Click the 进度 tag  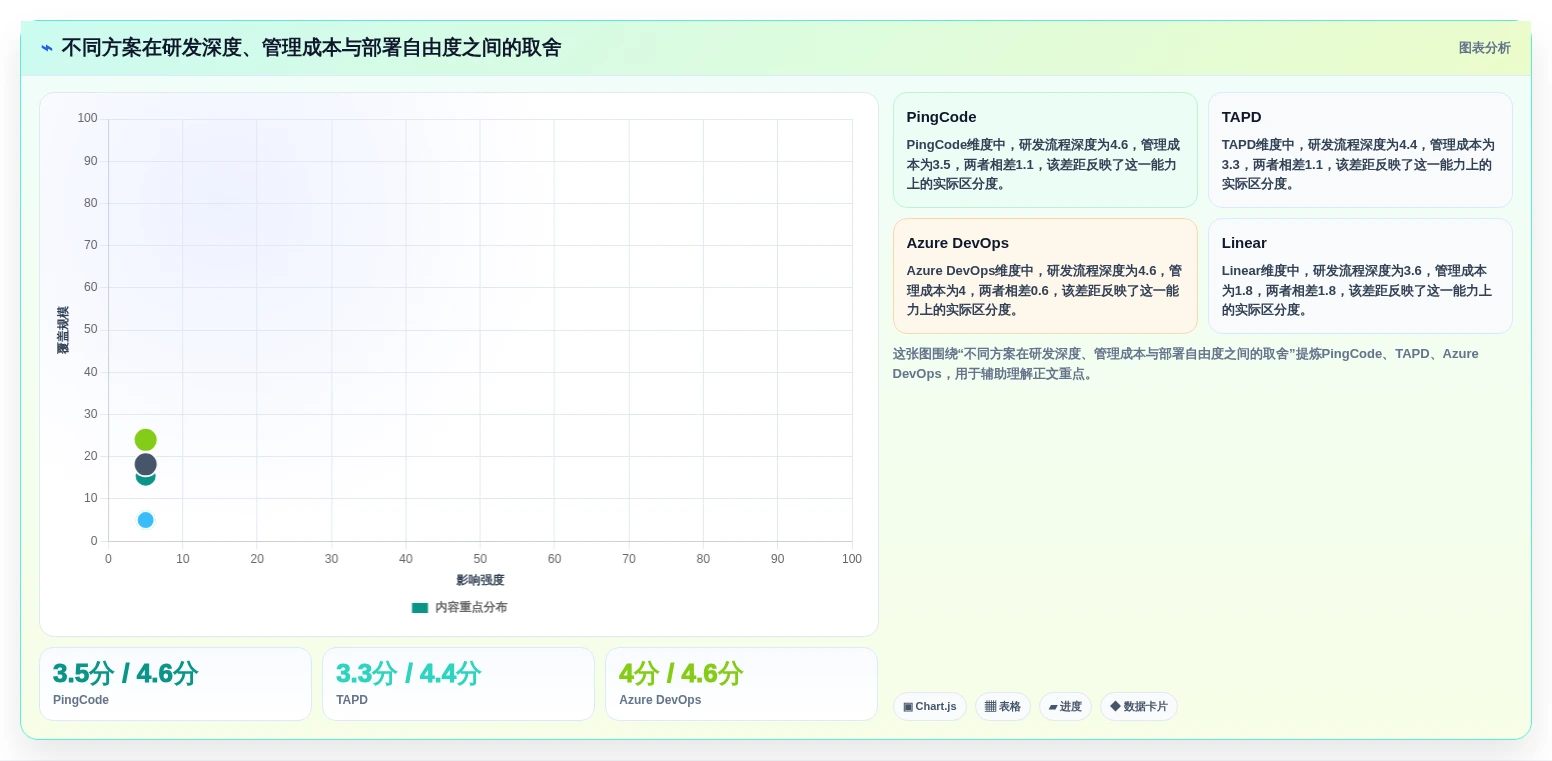point(1065,707)
